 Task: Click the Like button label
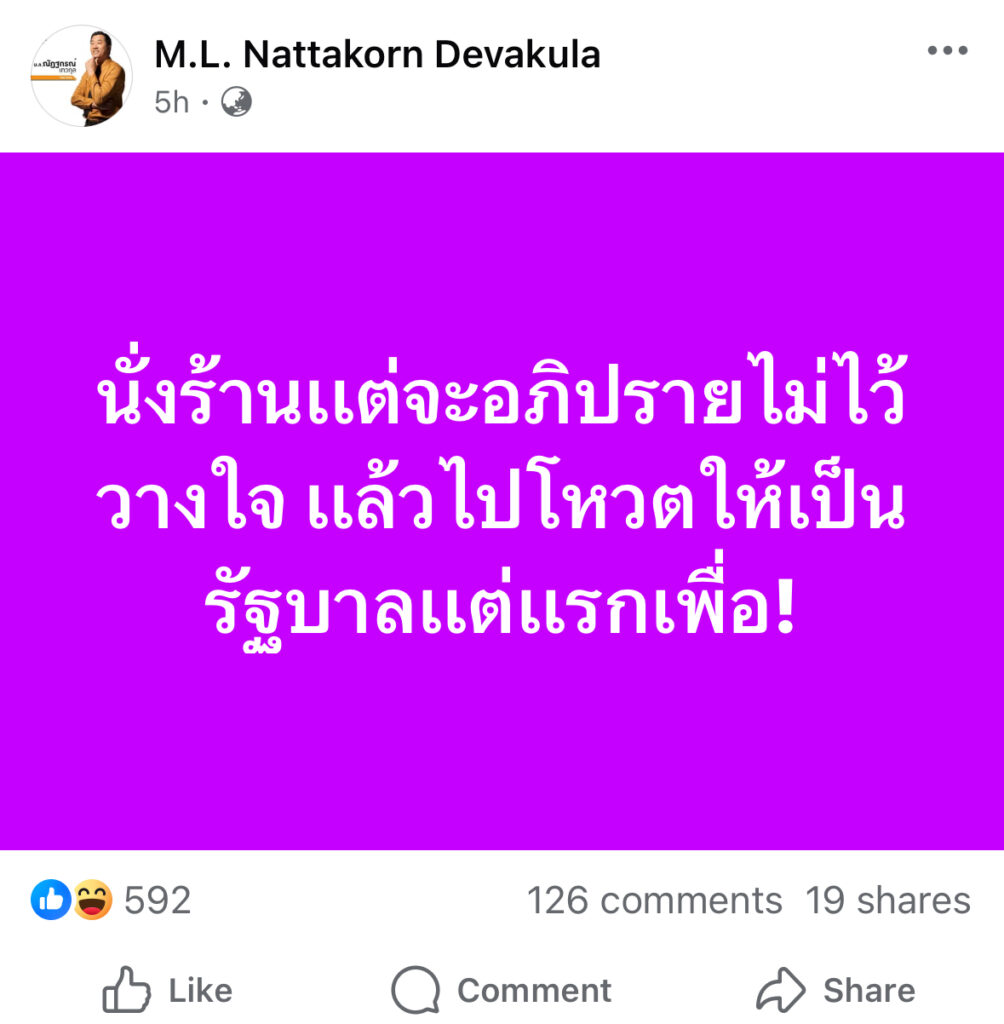click(201, 991)
